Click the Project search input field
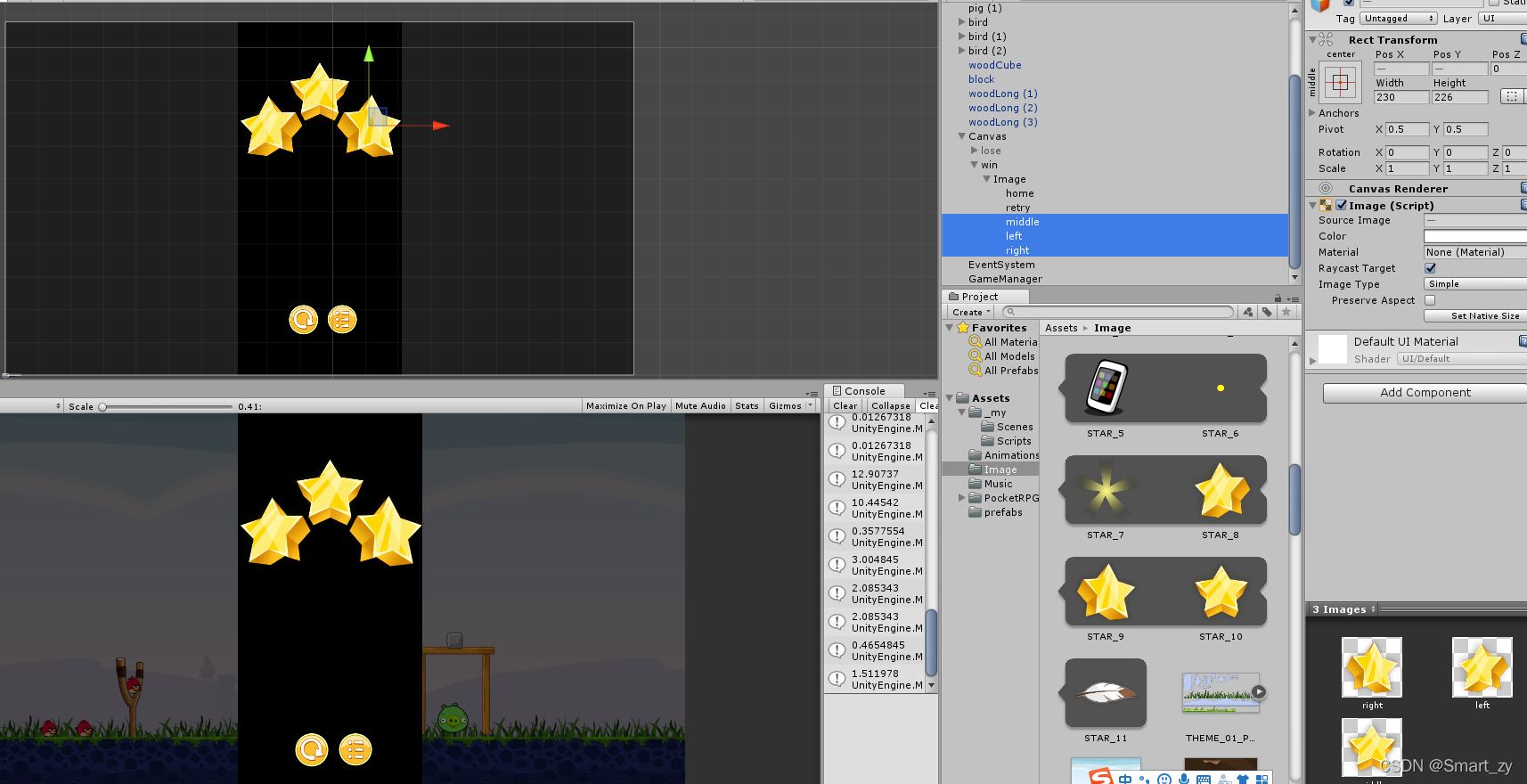This screenshot has width=1527, height=784. [x=1118, y=312]
